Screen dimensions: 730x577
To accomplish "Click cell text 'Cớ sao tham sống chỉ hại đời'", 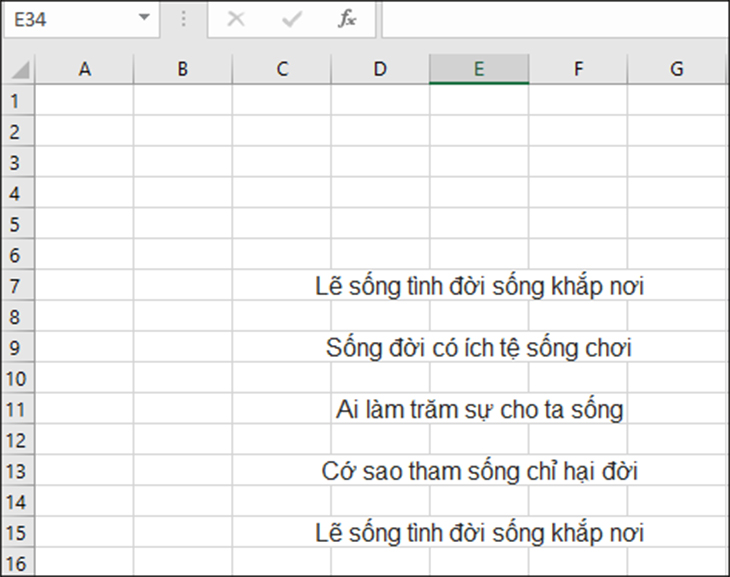I will coord(479,471).
